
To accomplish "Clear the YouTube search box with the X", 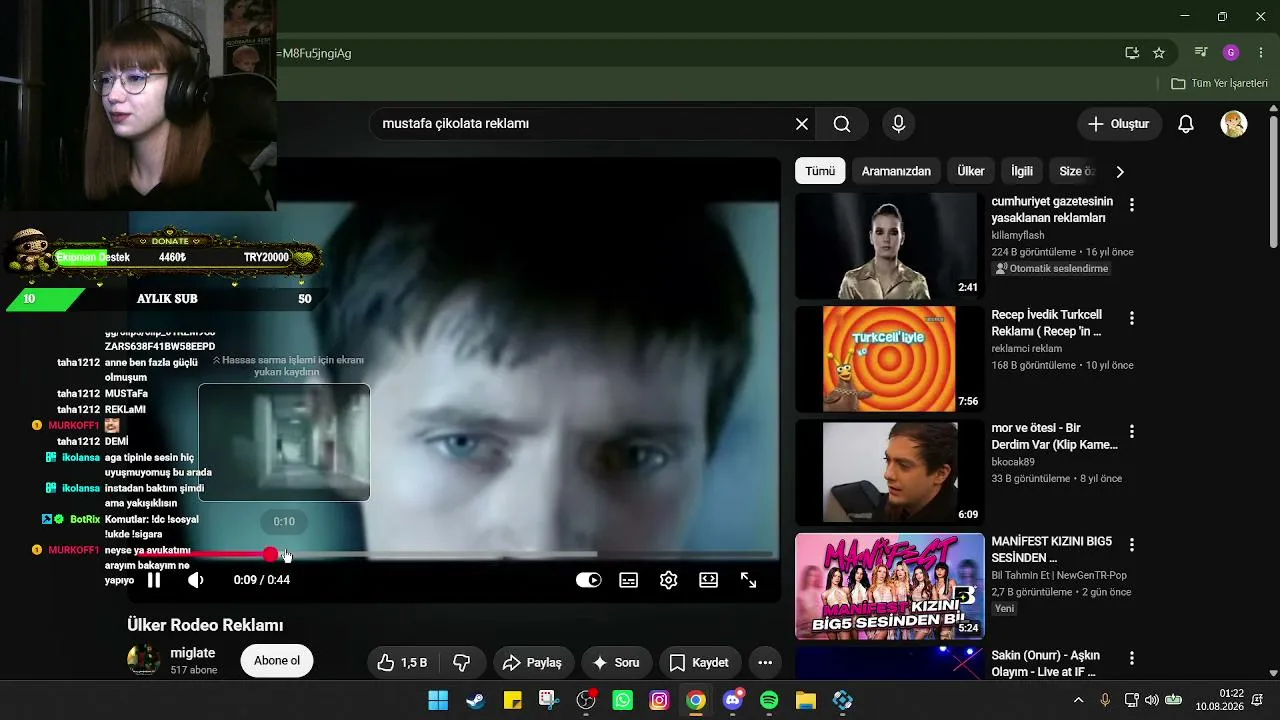I will click(802, 124).
